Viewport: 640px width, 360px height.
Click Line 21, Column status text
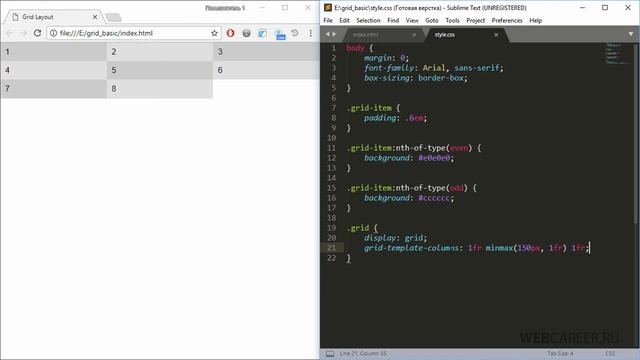pos(363,353)
